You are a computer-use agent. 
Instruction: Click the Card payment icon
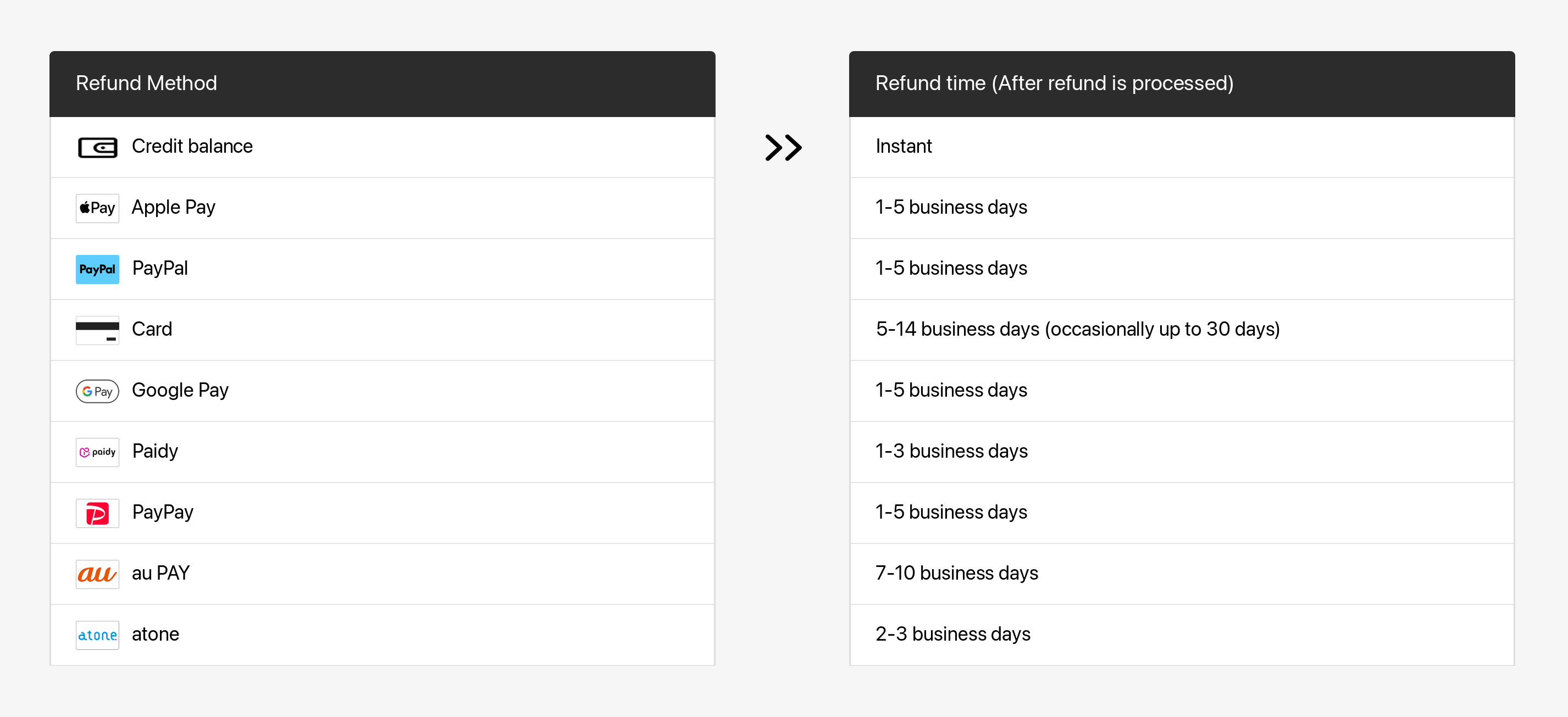click(x=97, y=330)
